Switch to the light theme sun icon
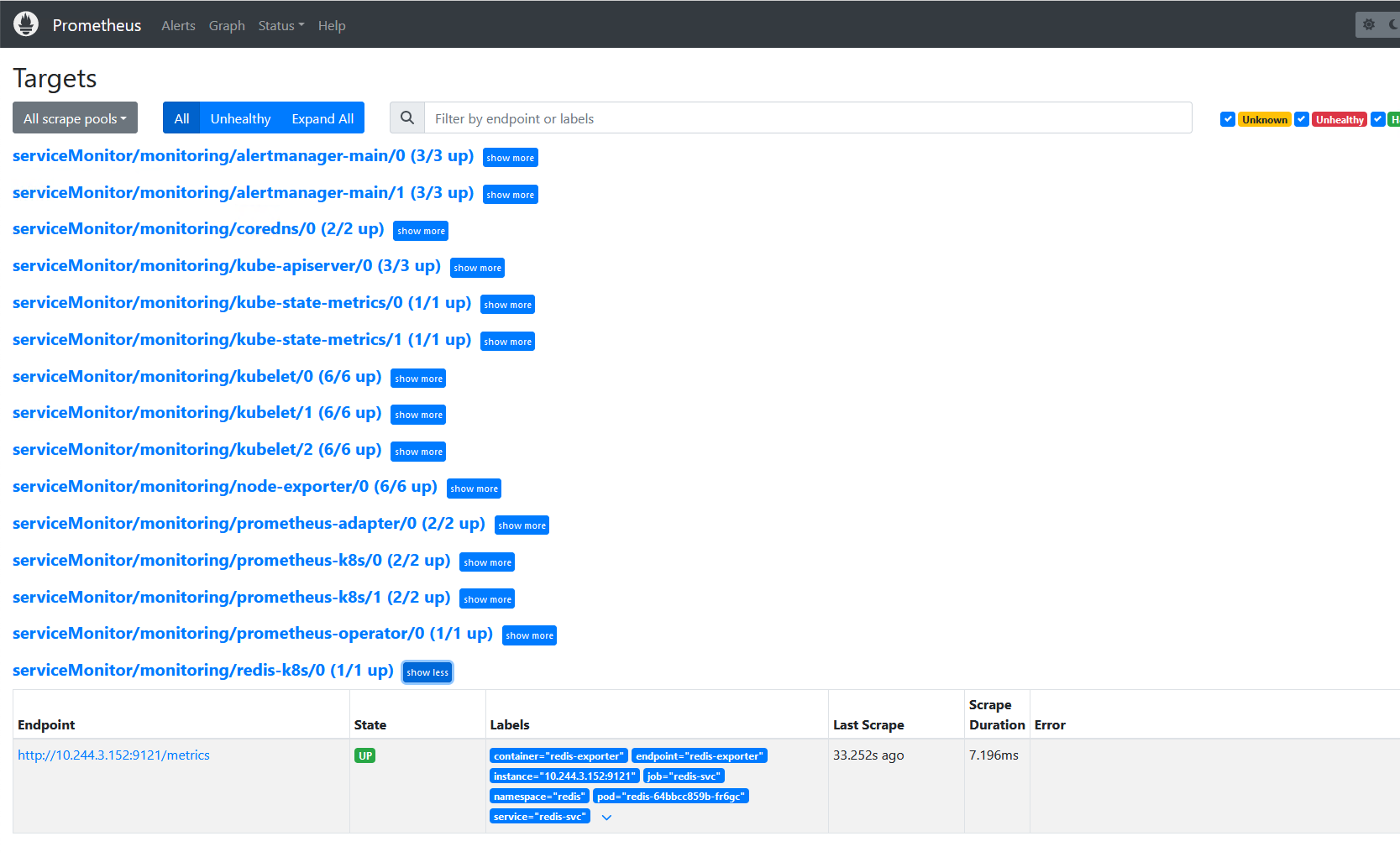Image resolution: width=1400 pixels, height=857 pixels. [1369, 25]
